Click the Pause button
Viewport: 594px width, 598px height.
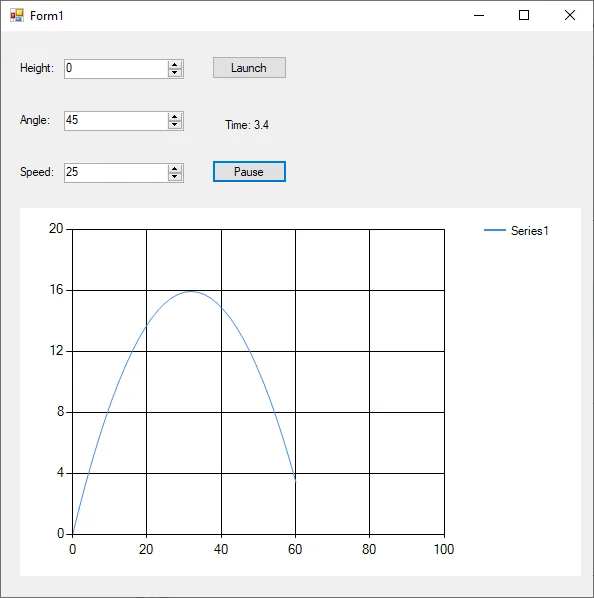click(249, 172)
